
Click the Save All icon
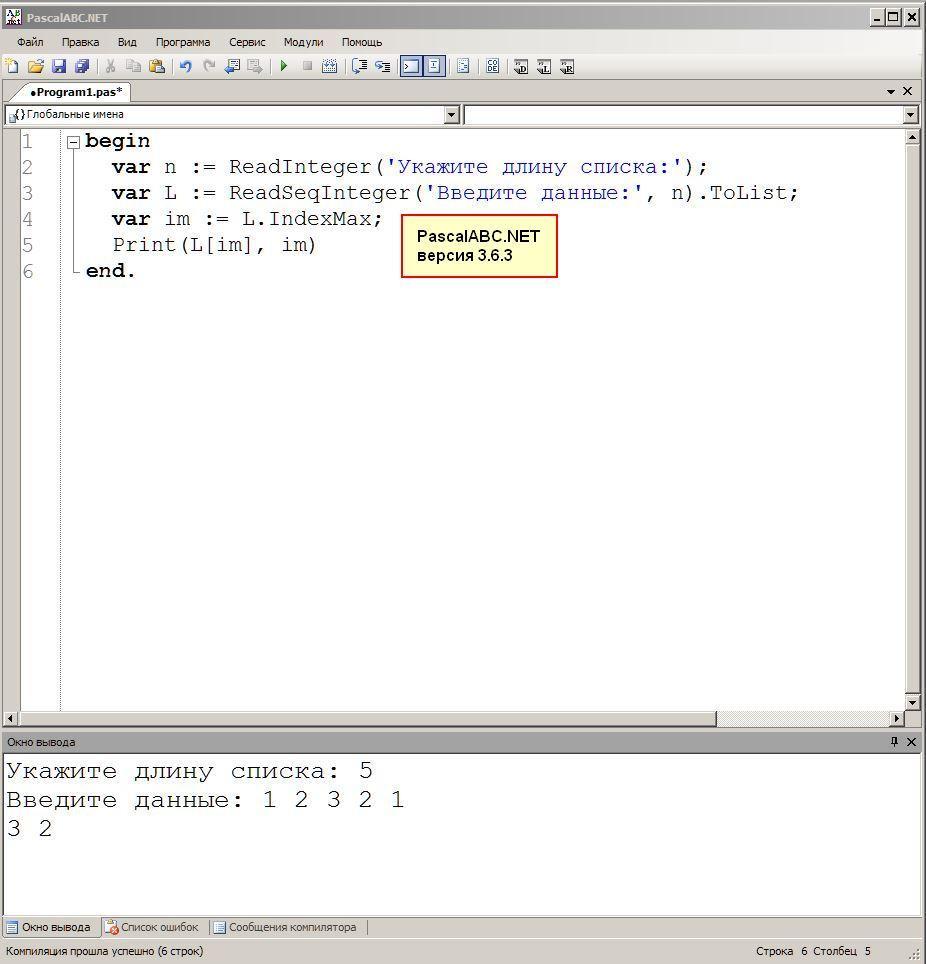(82, 66)
